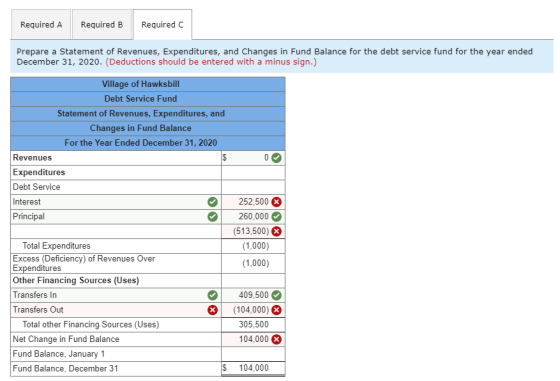Select the Principal amount field 260,000
The height and width of the screenshot is (381, 560).
point(253,217)
